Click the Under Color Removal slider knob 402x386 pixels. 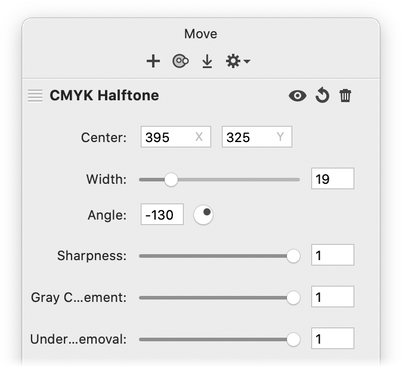click(x=293, y=340)
